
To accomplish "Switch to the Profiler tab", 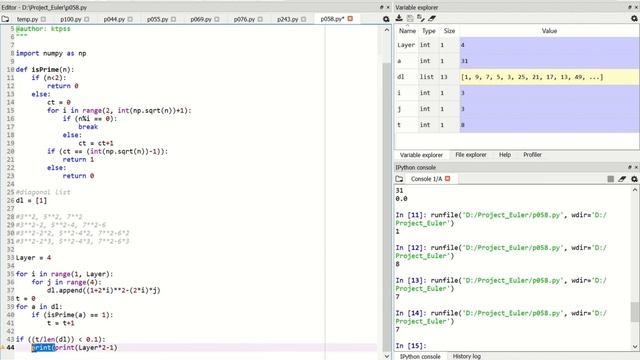I will pos(532,155).
